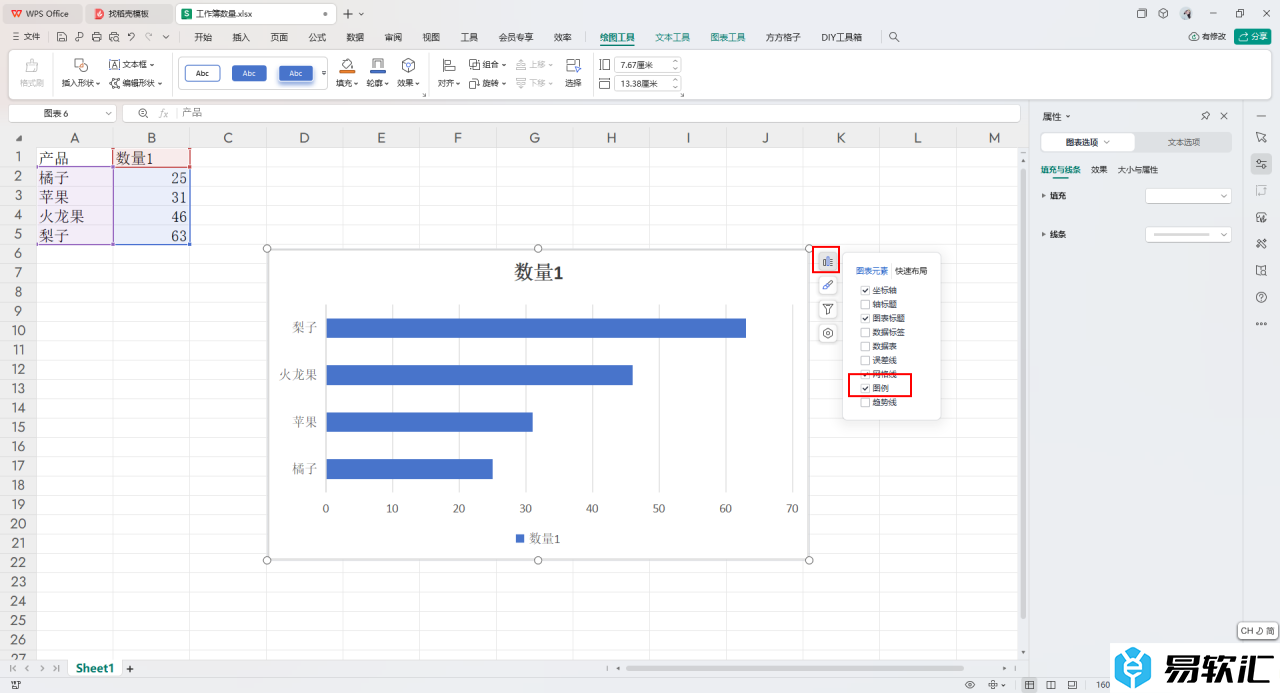Screen dimensions: 1280x693
Task: Switch to 文本选项 in properties panel
Action: (1184, 142)
